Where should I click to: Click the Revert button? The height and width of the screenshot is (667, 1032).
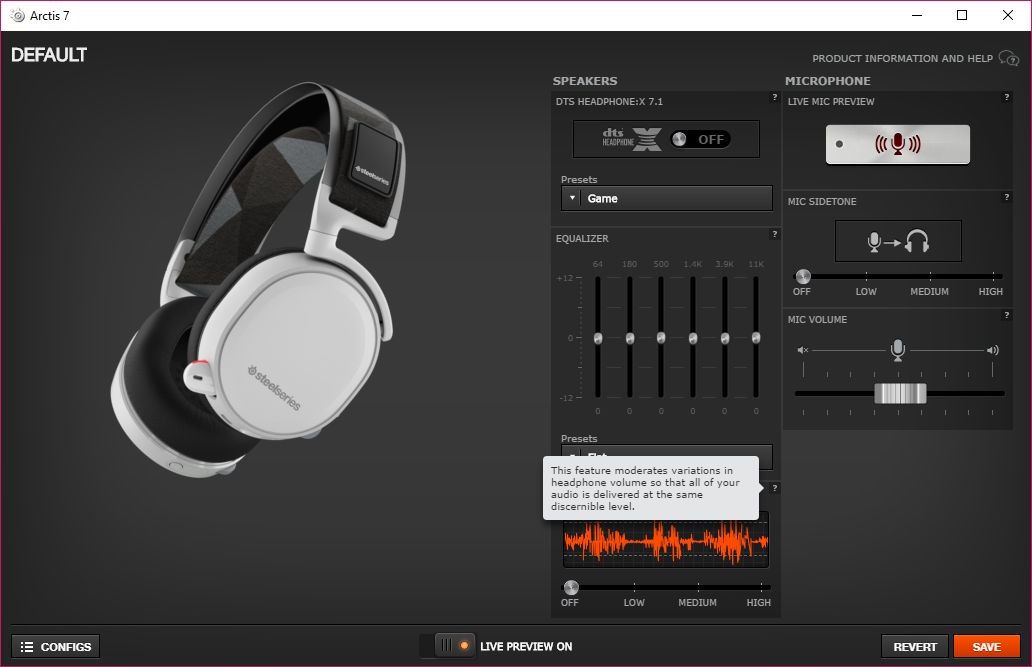[x=915, y=647]
